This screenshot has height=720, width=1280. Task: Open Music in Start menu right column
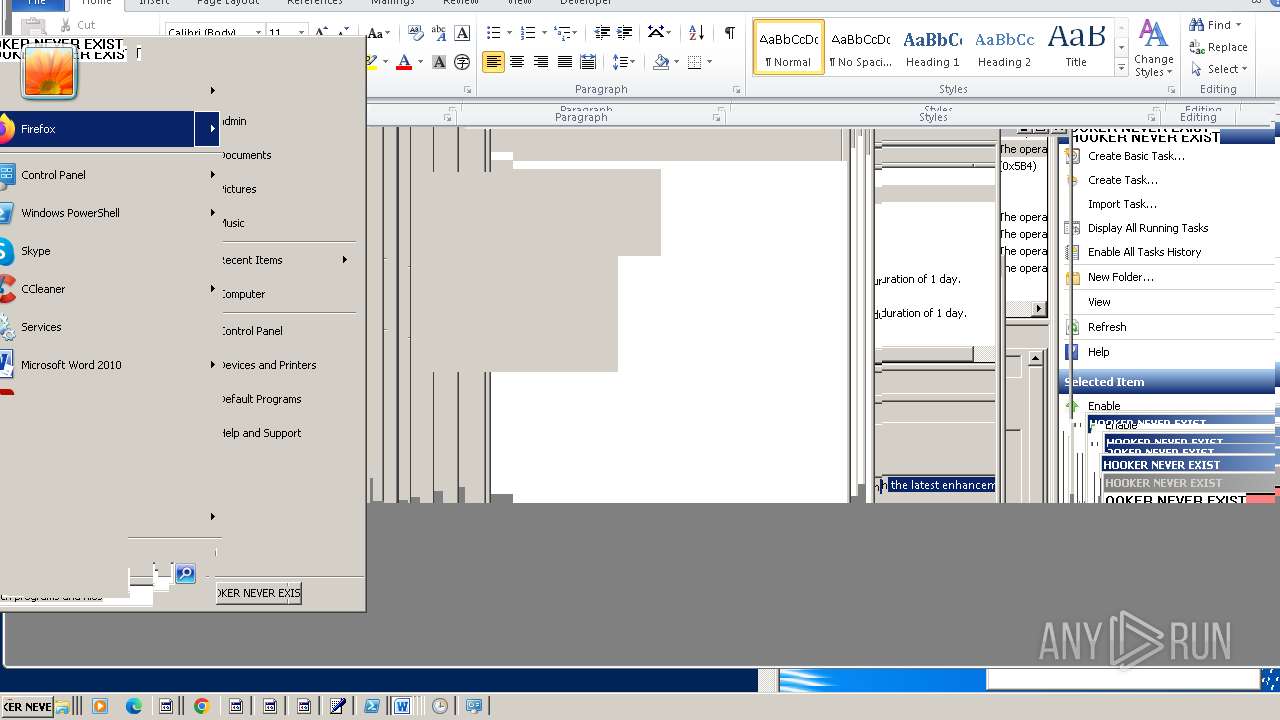point(233,223)
